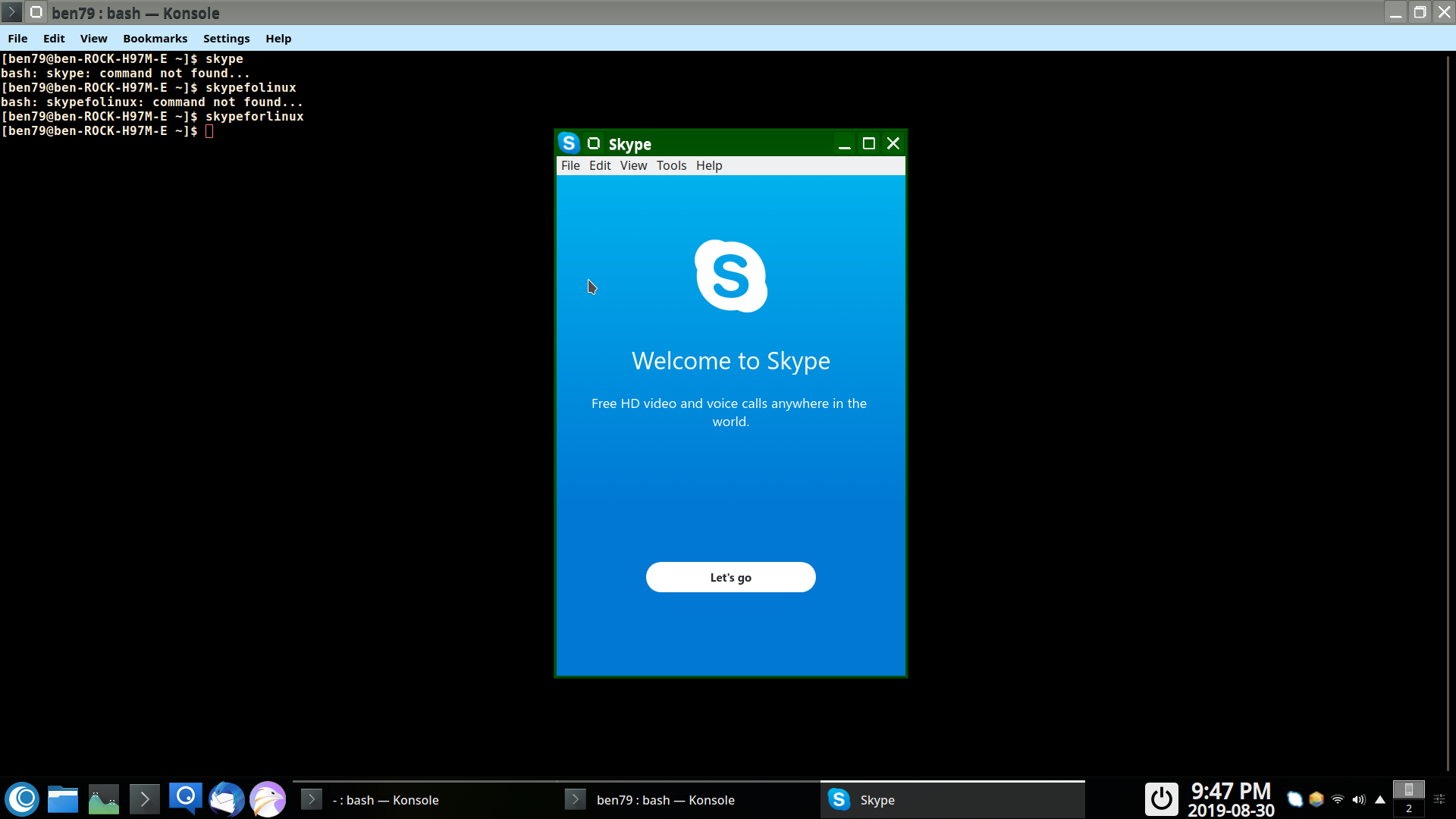This screenshot has height=819, width=1456.
Task: Click the power/logout button
Action: pyautogui.click(x=1161, y=799)
